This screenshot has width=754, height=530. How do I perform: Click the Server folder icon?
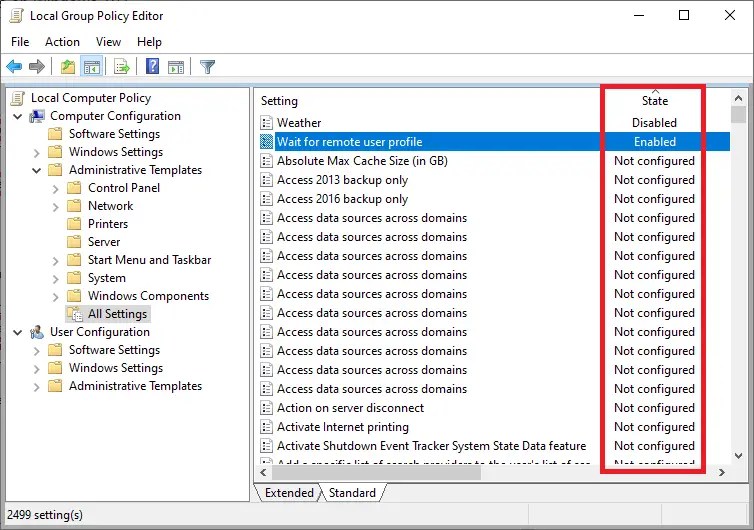(x=74, y=242)
